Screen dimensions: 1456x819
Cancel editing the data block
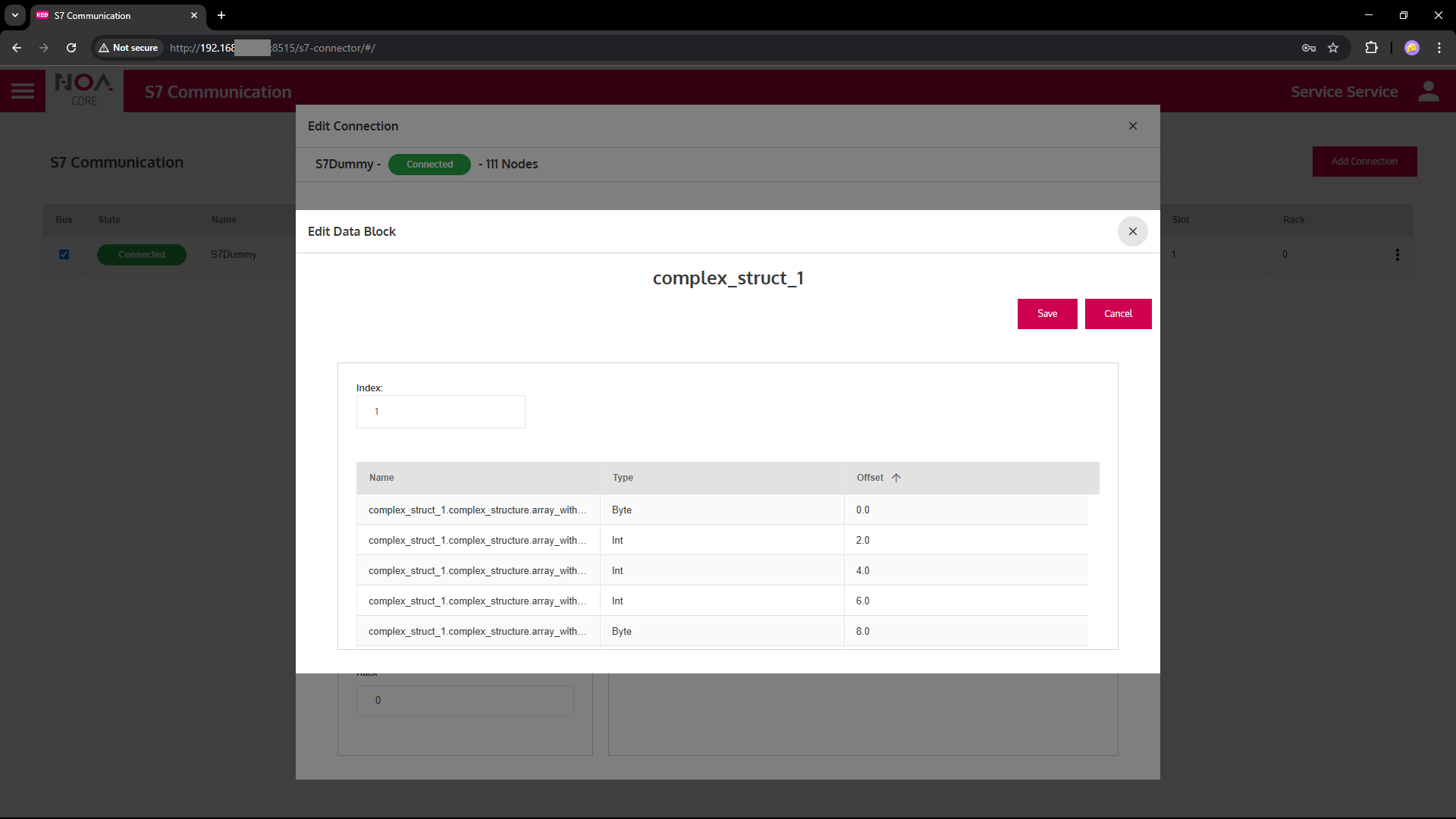click(1118, 314)
